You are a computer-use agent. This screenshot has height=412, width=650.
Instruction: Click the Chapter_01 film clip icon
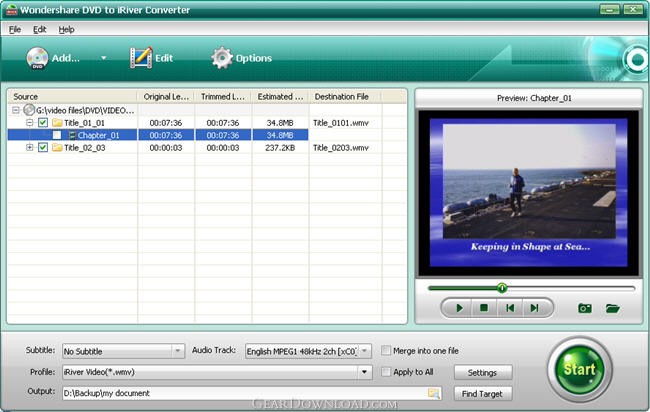[72, 135]
